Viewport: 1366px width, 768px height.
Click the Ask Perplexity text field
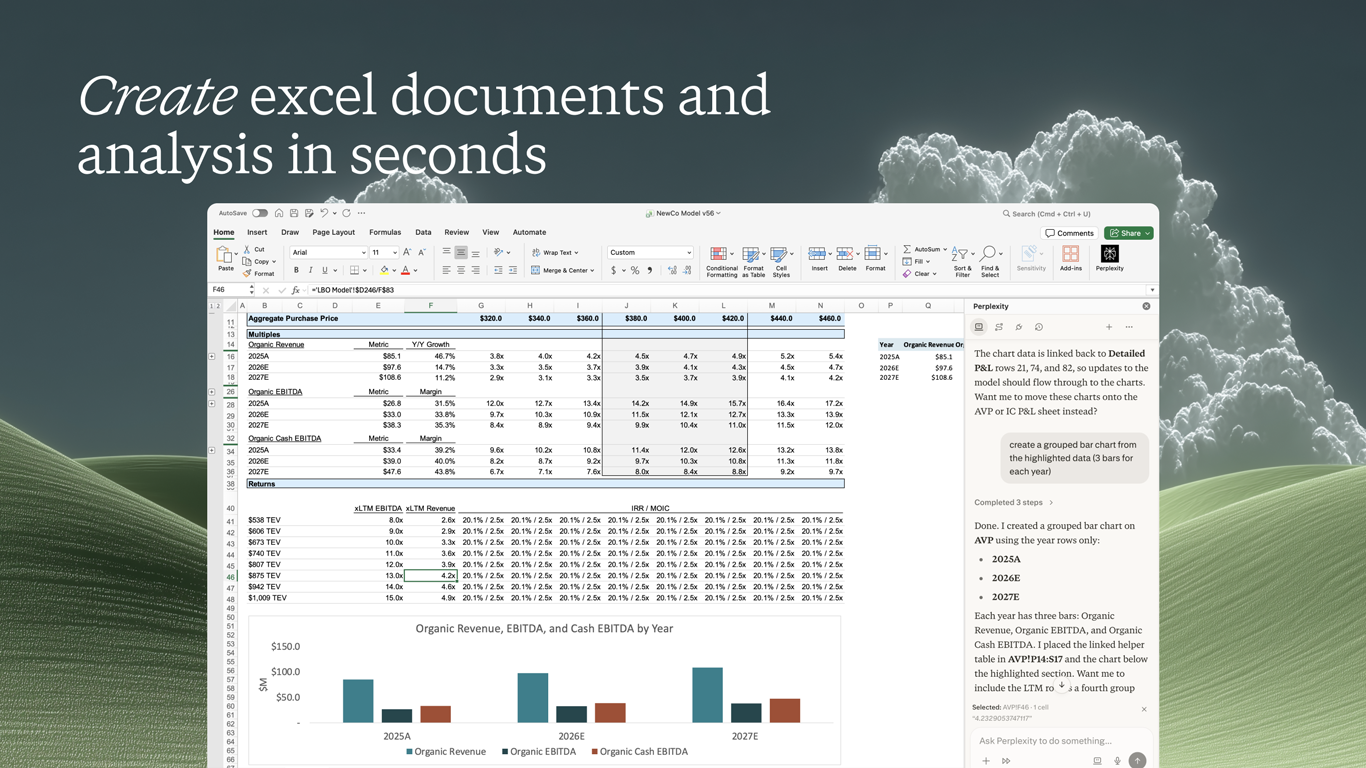1060,741
